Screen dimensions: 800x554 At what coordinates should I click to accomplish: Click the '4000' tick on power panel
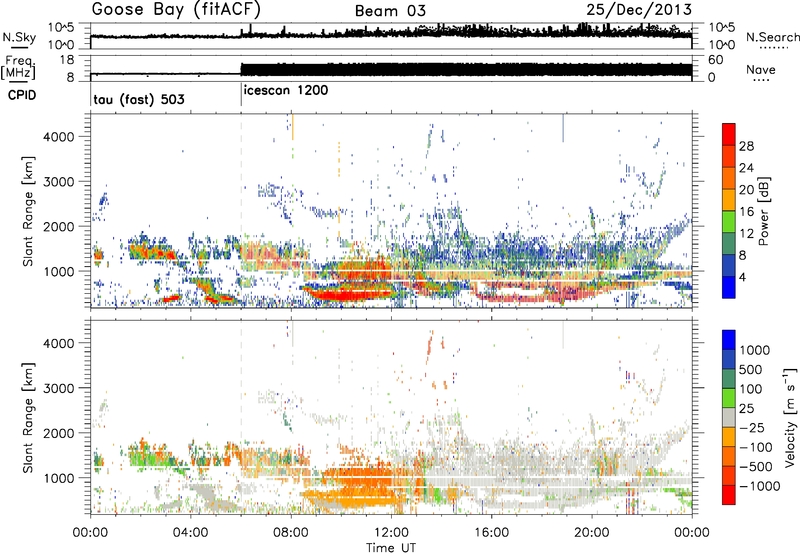59,137
